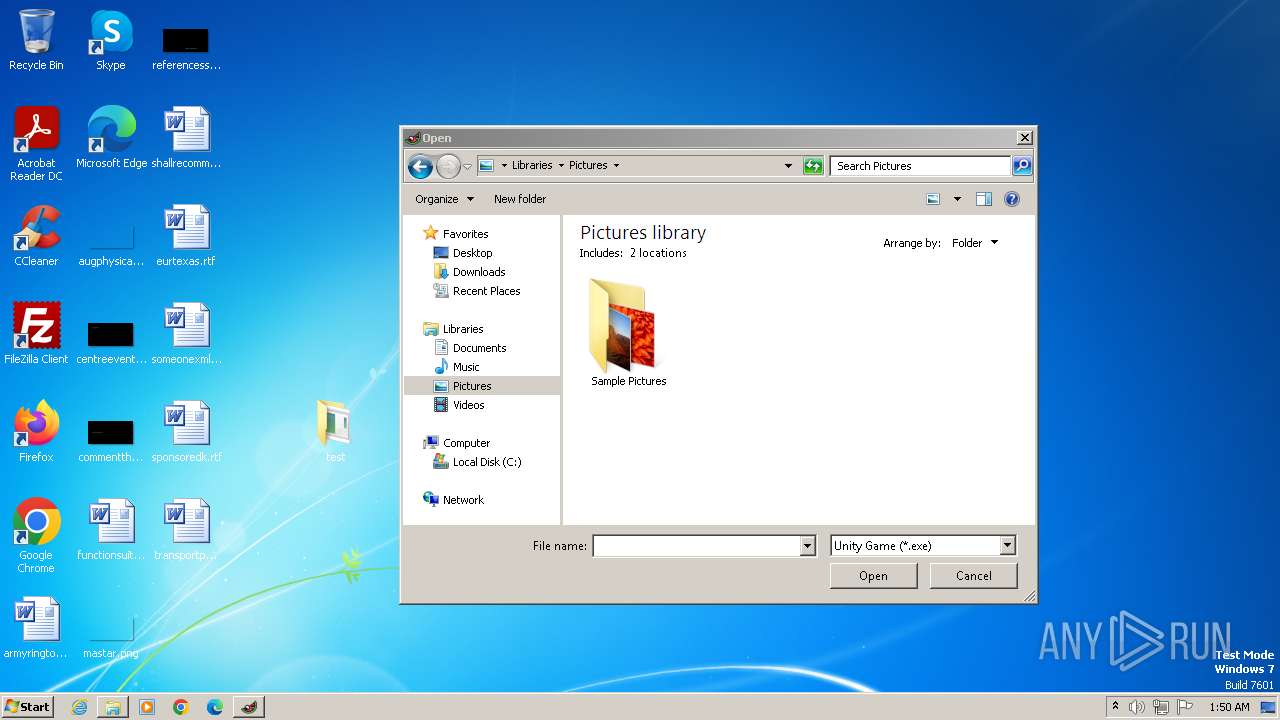The height and width of the screenshot is (720, 1280).
Task: Click Libraries in the address breadcrumb
Action: [532, 166]
